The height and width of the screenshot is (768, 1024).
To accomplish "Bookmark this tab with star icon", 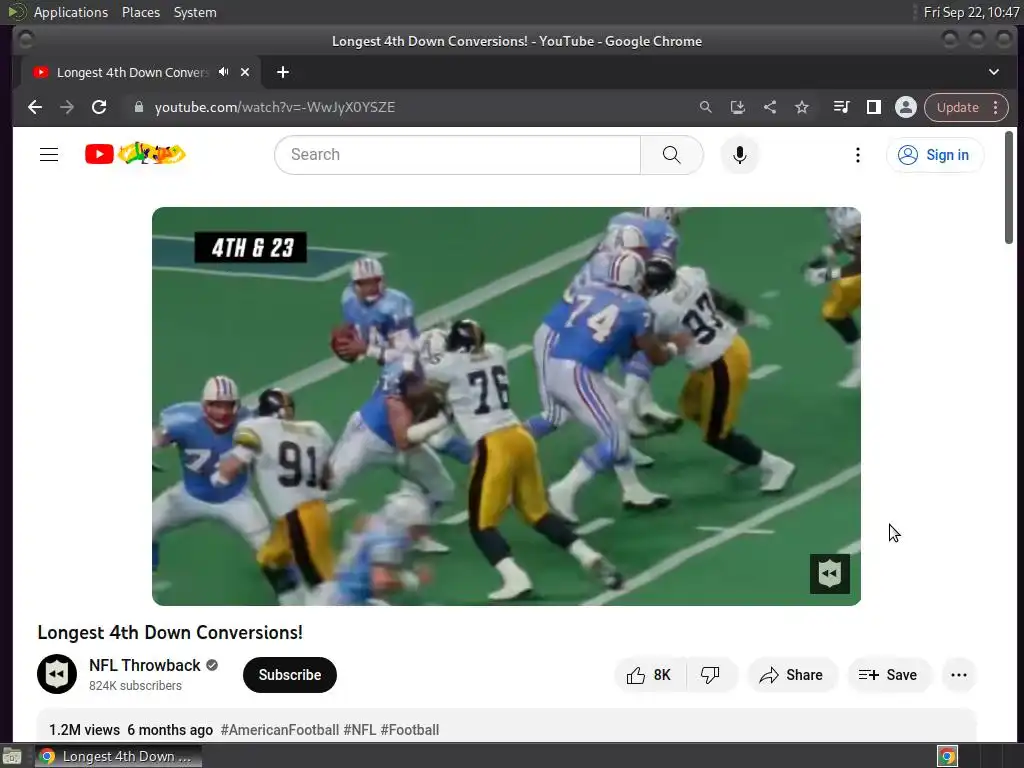I will click(802, 107).
